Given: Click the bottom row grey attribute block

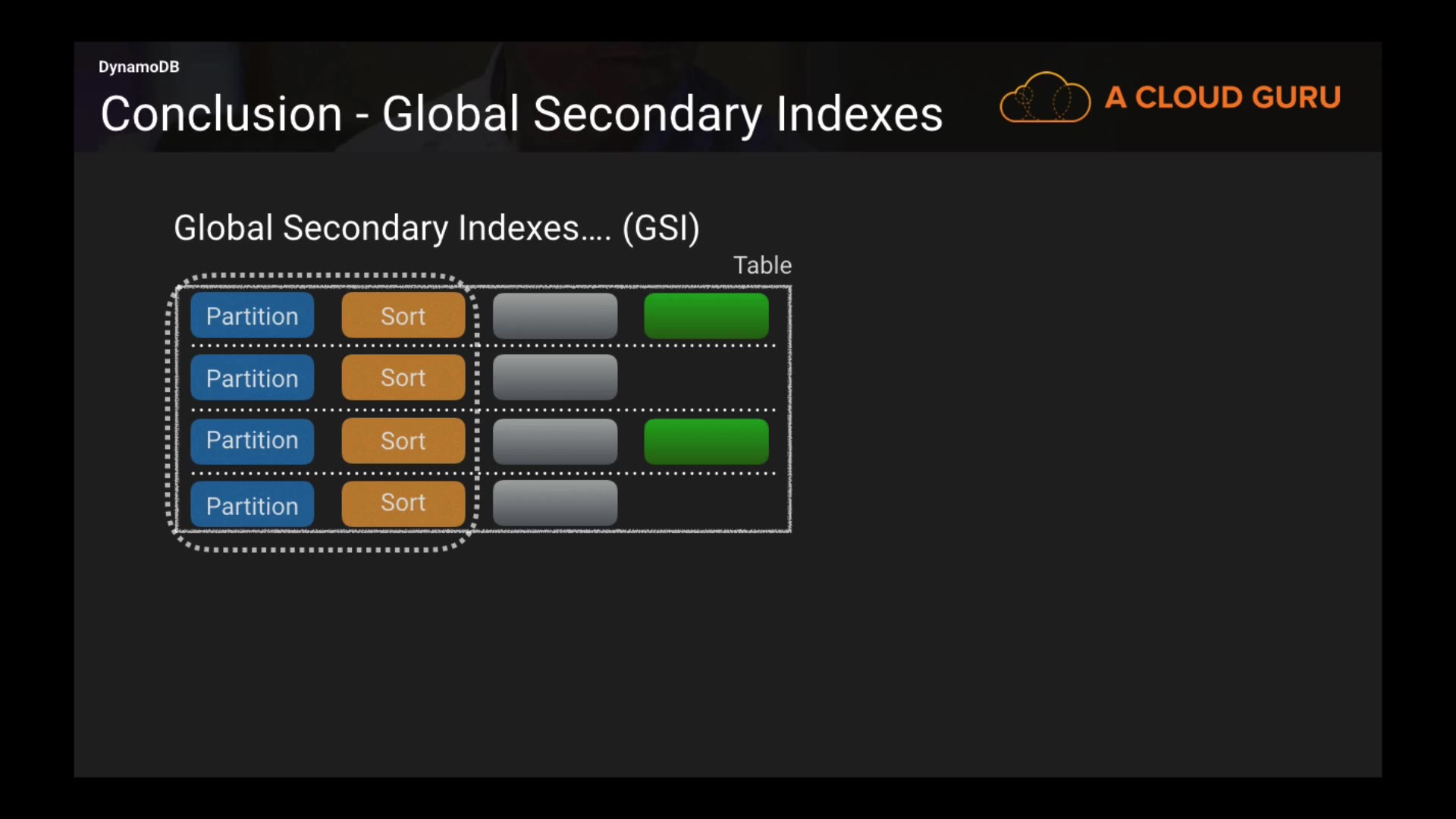Looking at the screenshot, I should click(554, 503).
